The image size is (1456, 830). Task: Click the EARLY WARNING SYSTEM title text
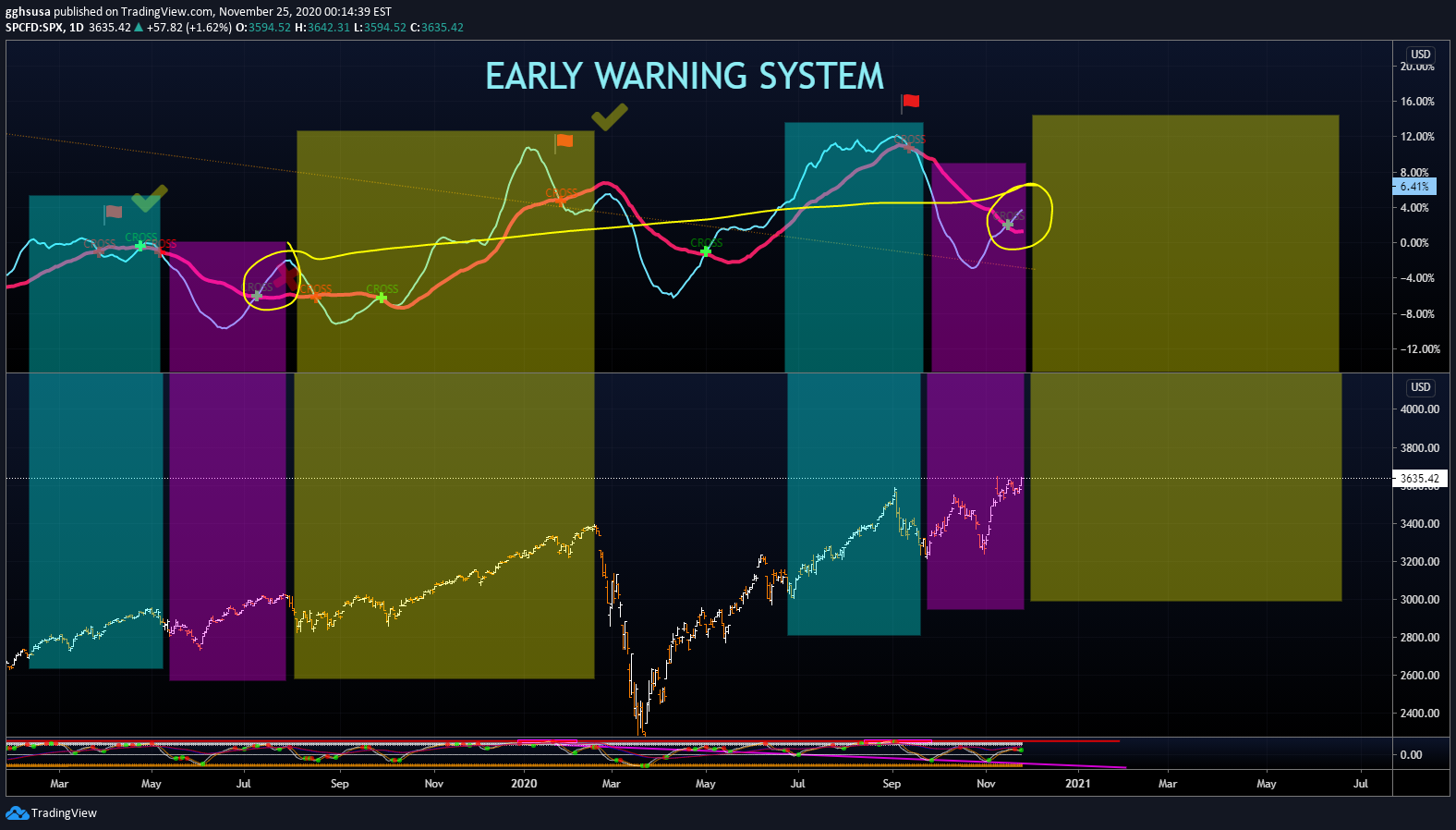(x=685, y=77)
